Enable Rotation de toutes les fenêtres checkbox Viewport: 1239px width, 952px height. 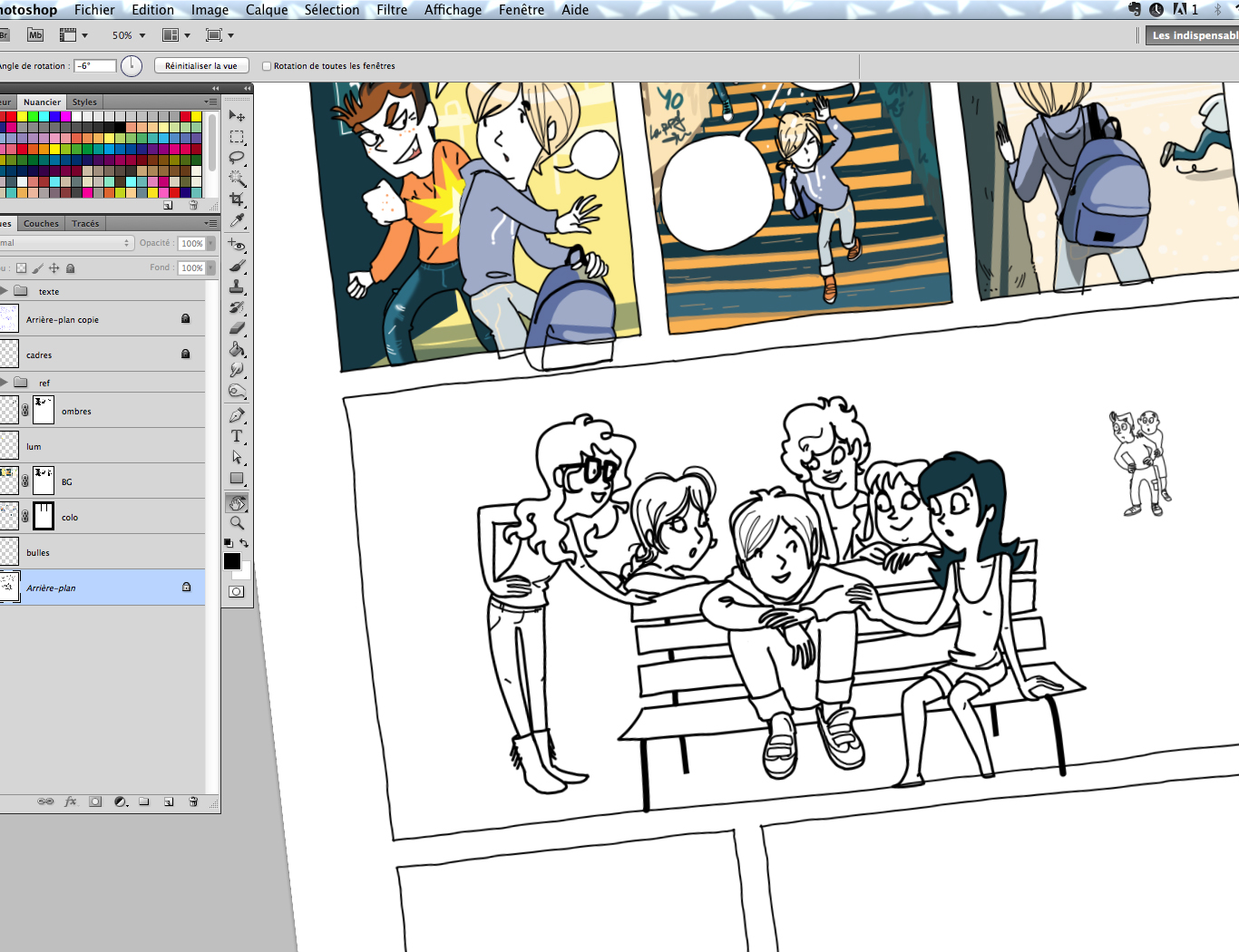267,66
